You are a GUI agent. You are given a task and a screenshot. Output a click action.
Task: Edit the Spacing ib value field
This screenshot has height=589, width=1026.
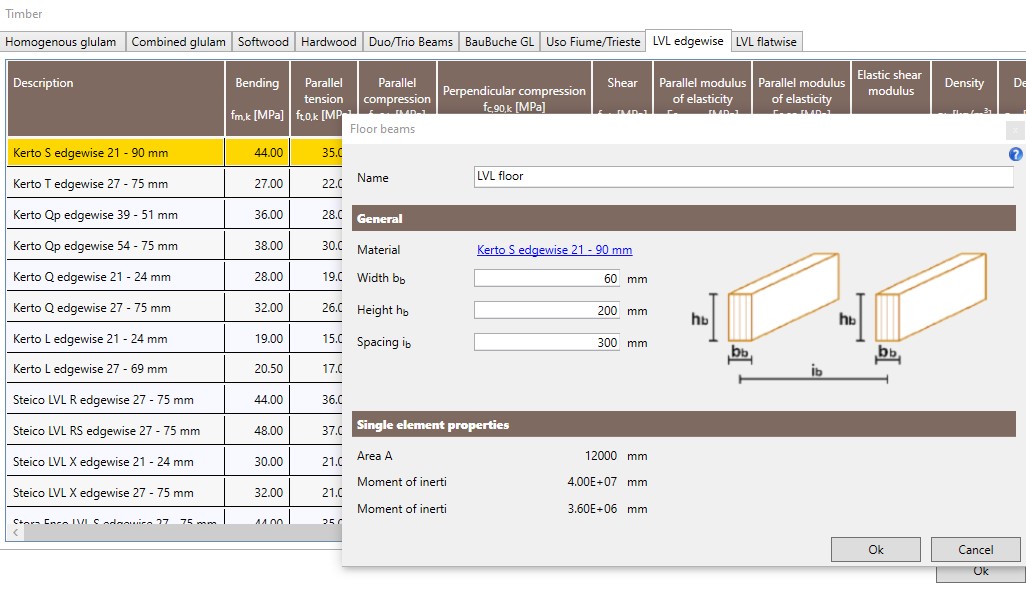[547, 342]
